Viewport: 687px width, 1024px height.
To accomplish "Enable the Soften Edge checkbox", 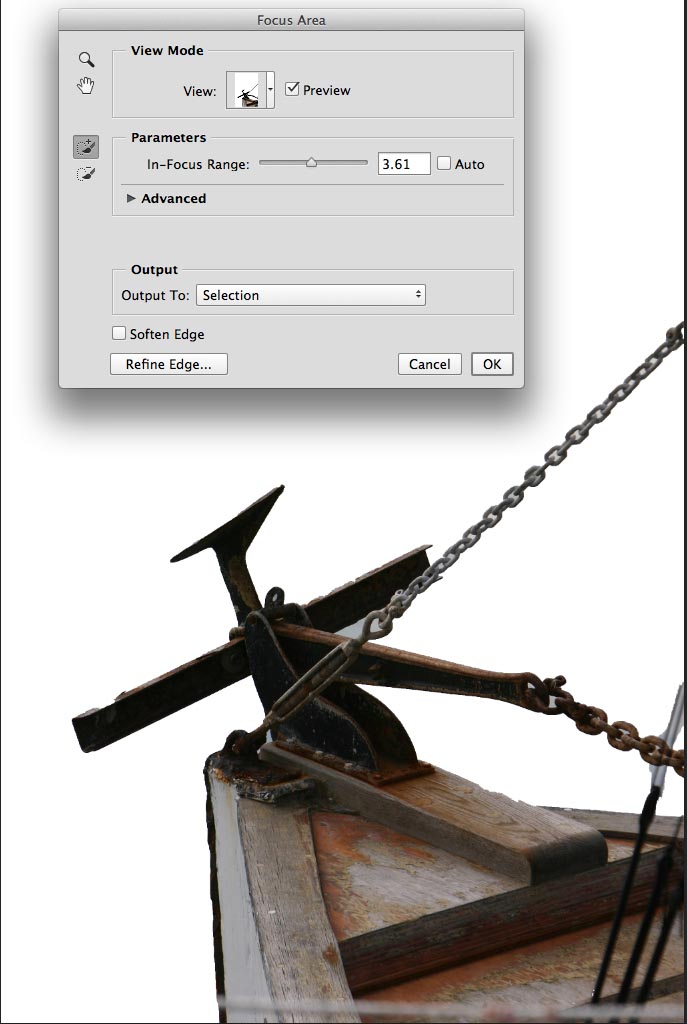I will (119, 334).
